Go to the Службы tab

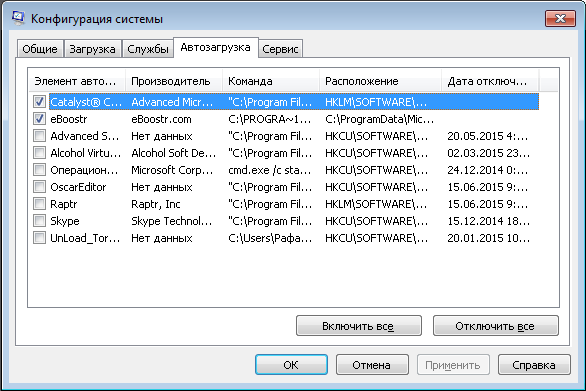(x=148, y=49)
